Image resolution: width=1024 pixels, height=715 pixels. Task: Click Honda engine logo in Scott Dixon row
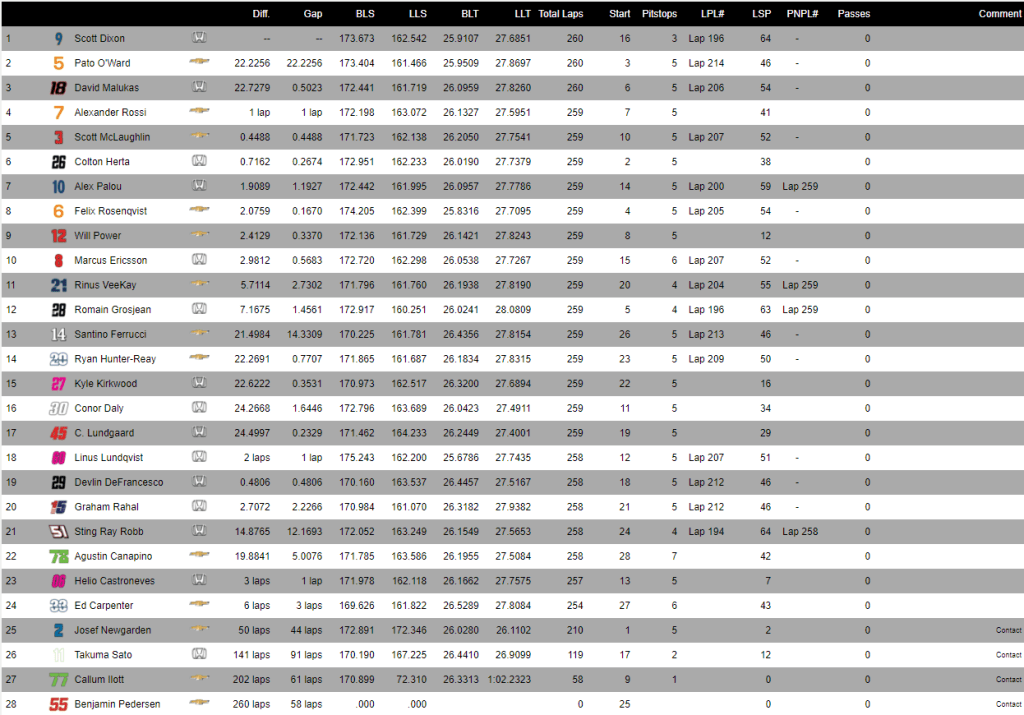199,38
